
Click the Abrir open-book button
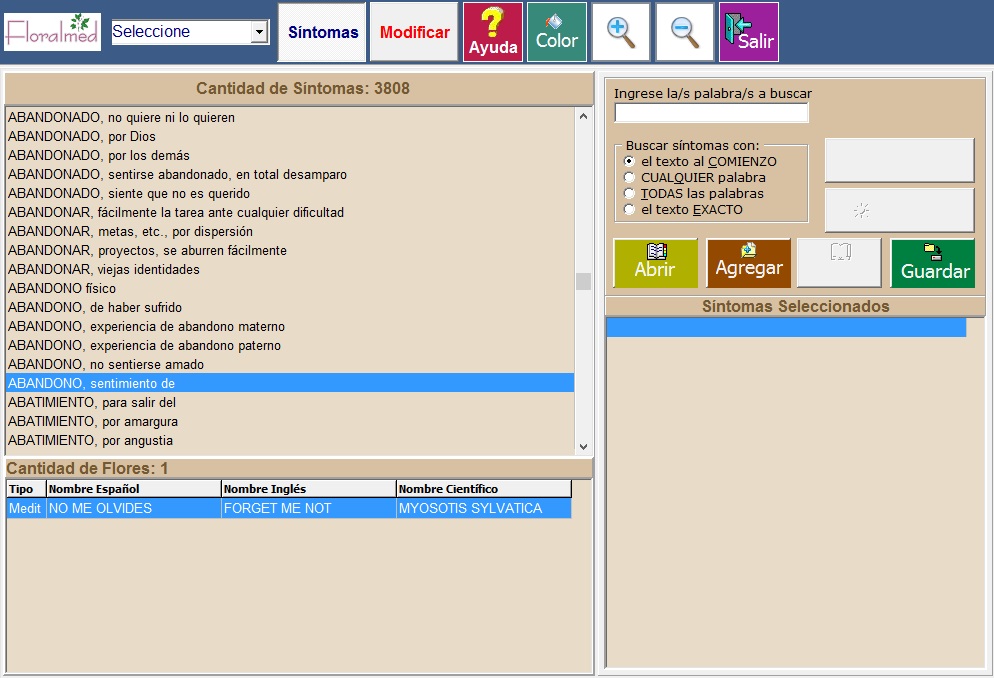click(x=655, y=263)
